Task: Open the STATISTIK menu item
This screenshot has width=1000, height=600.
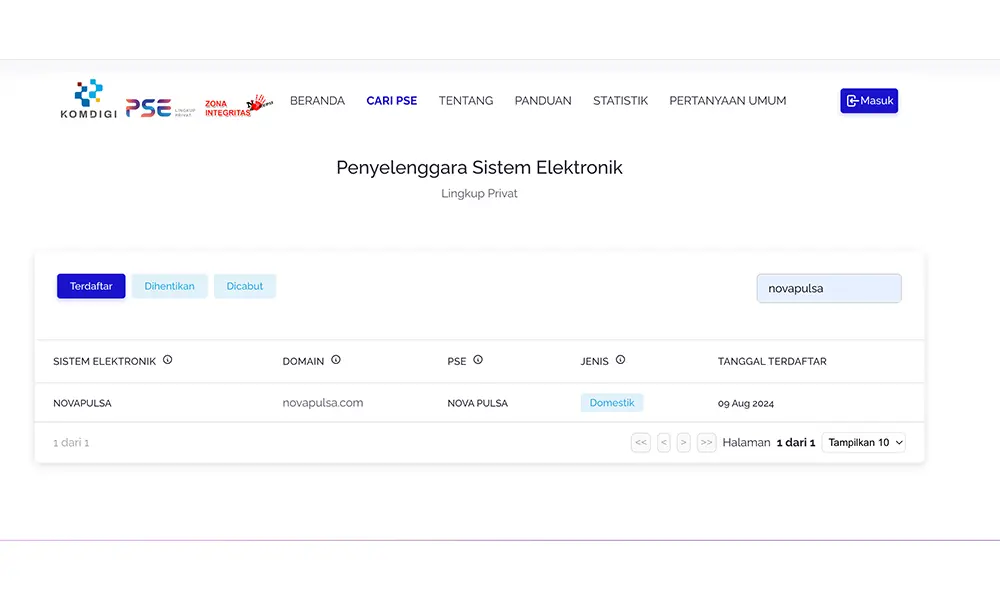Action: pos(621,101)
